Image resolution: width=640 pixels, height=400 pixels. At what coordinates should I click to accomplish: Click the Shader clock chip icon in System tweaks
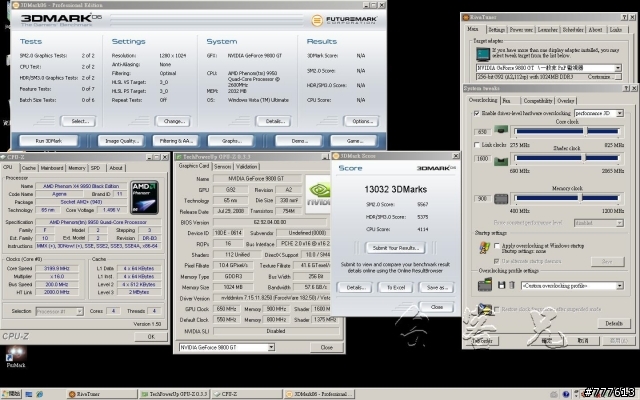pos(501,161)
